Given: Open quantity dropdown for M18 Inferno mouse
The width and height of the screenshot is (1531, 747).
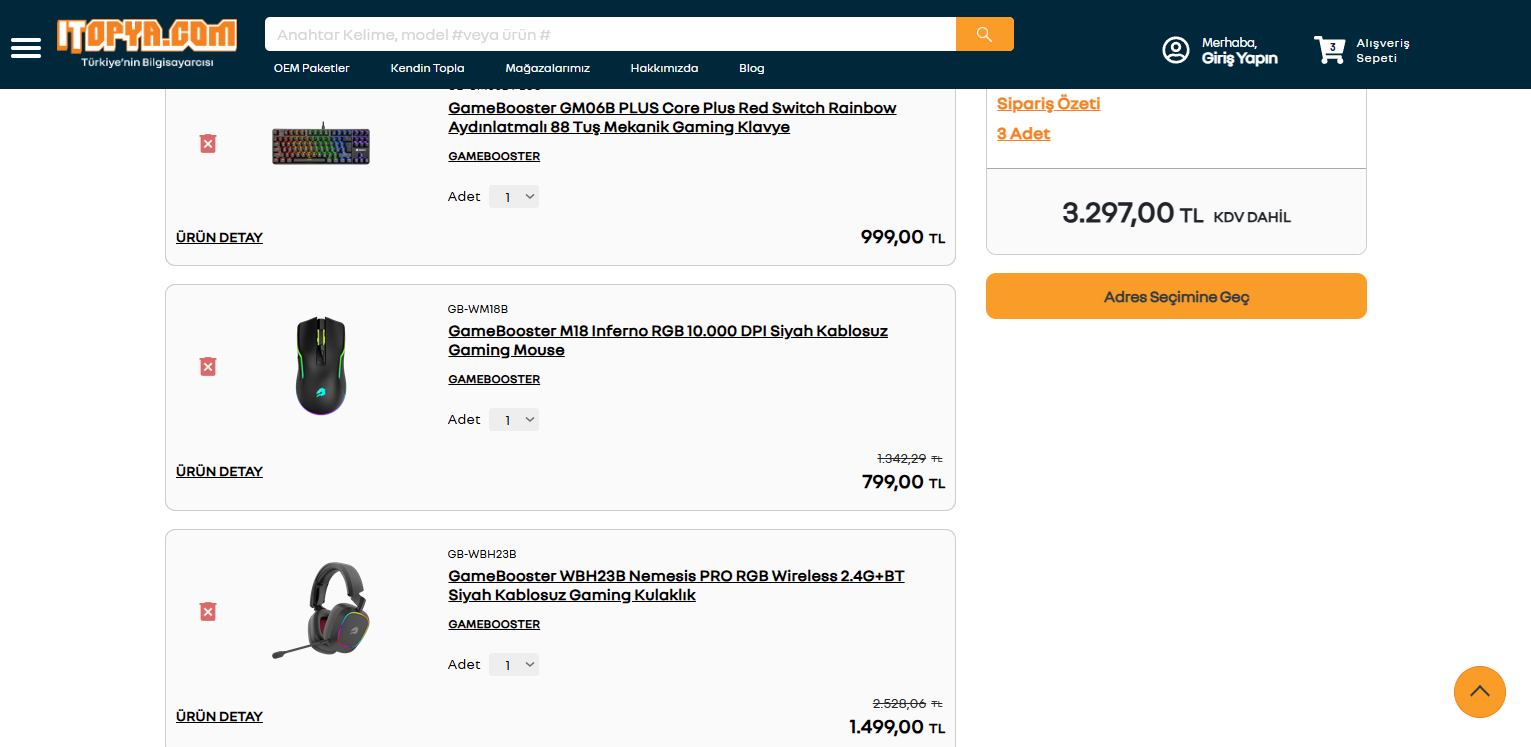Looking at the screenshot, I should pyautogui.click(x=514, y=420).
